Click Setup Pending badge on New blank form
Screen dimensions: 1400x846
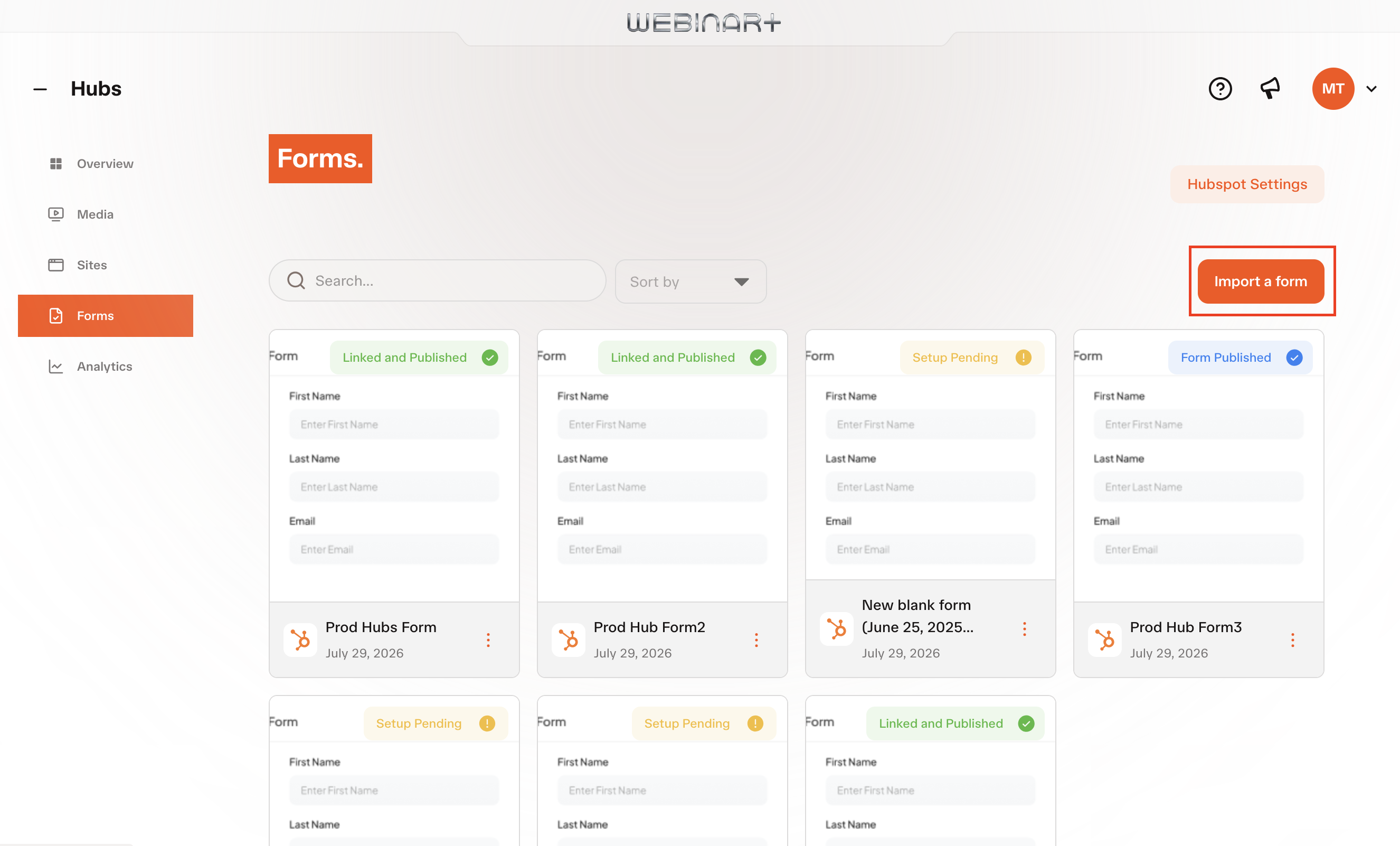972,358
